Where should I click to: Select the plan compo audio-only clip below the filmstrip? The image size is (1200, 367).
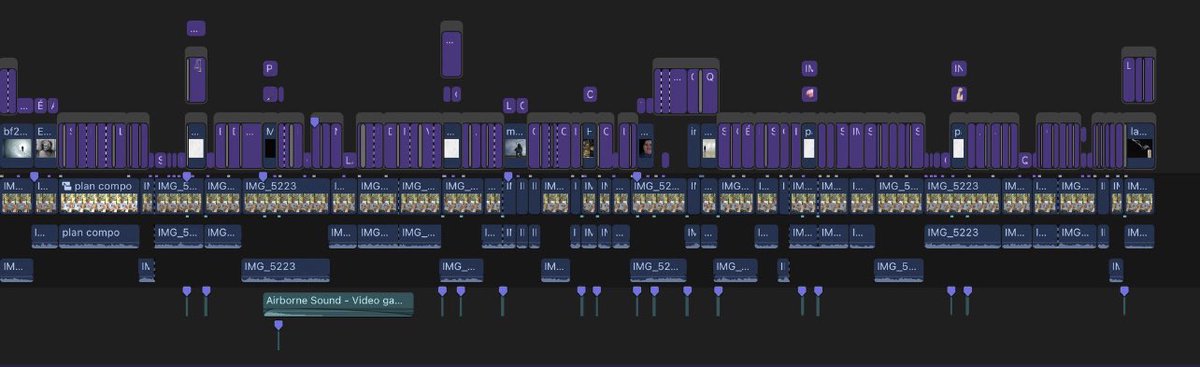pos(99,237)
